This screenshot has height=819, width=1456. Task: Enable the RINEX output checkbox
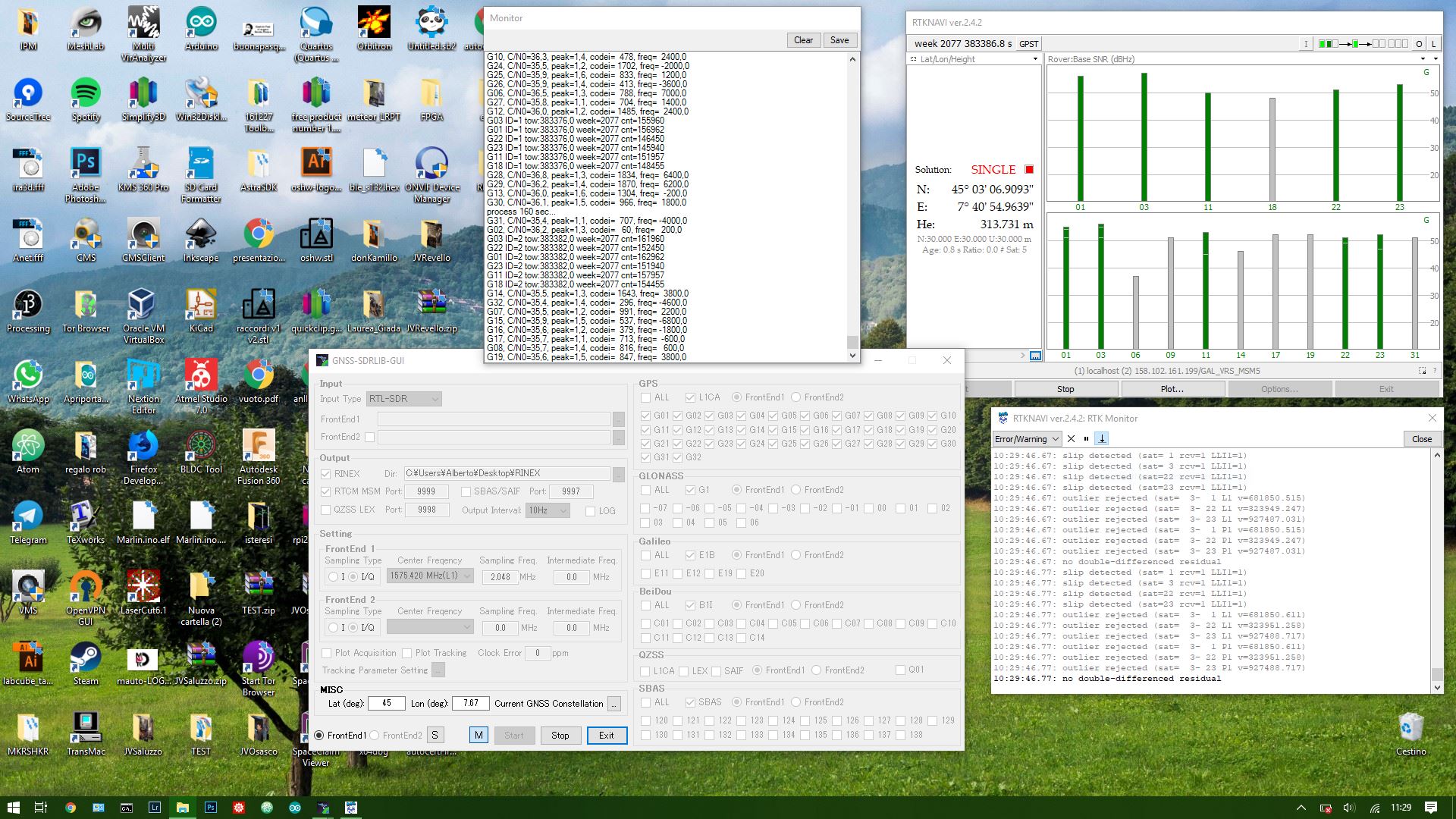point(326,472)
